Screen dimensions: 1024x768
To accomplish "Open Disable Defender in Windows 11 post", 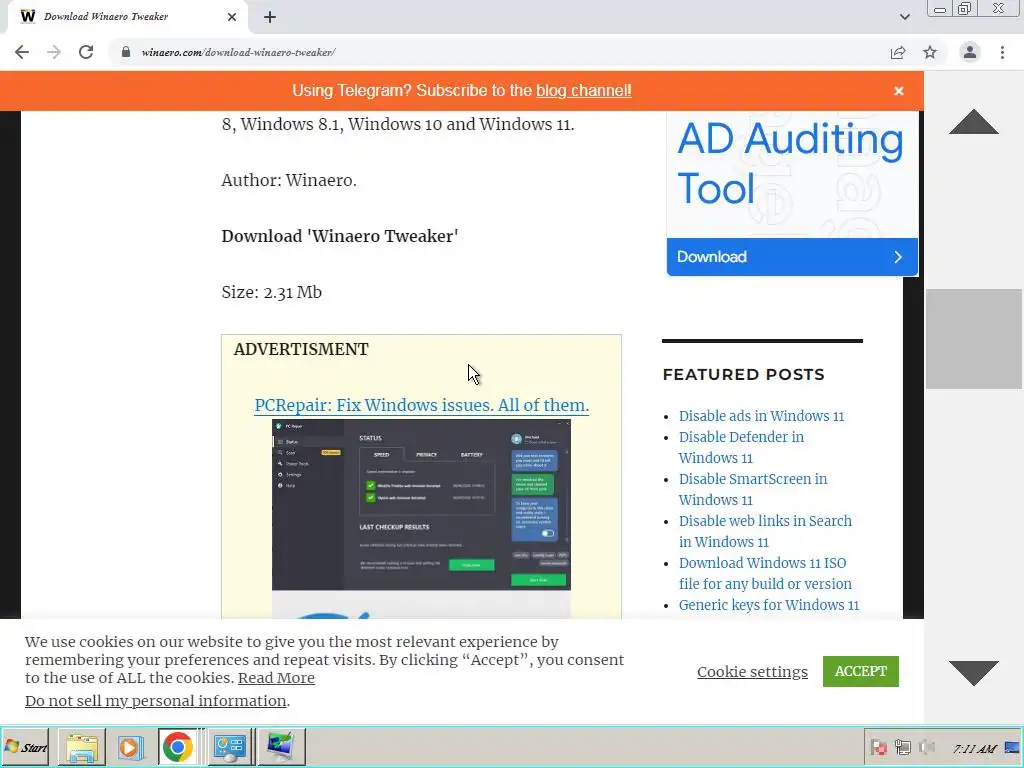I will (741, 447).
